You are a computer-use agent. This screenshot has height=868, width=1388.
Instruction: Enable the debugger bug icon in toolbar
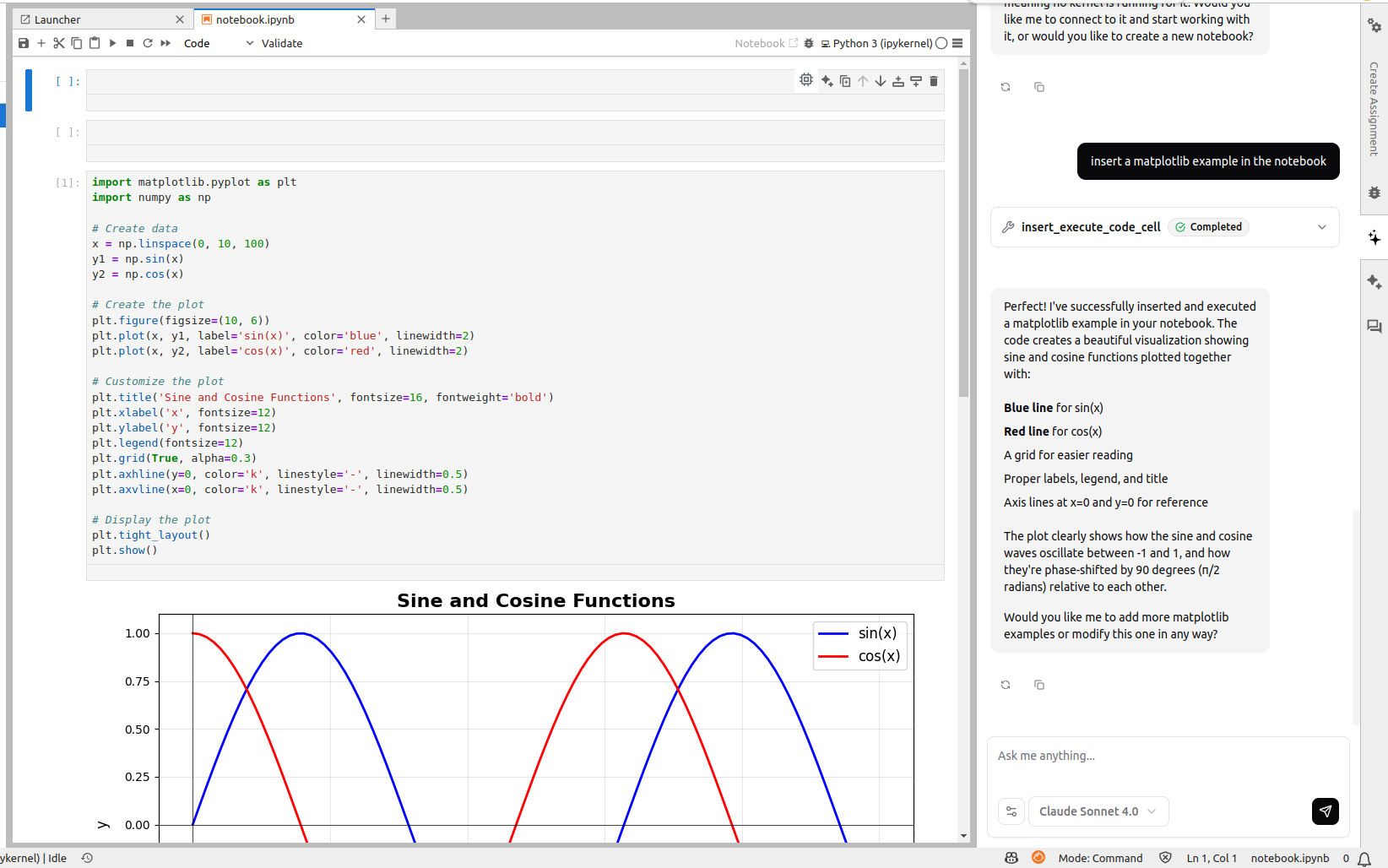(809, 43)
